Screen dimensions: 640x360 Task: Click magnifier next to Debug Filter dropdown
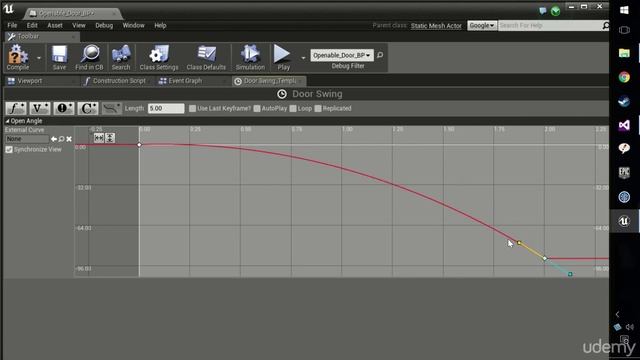pos(380,55)
